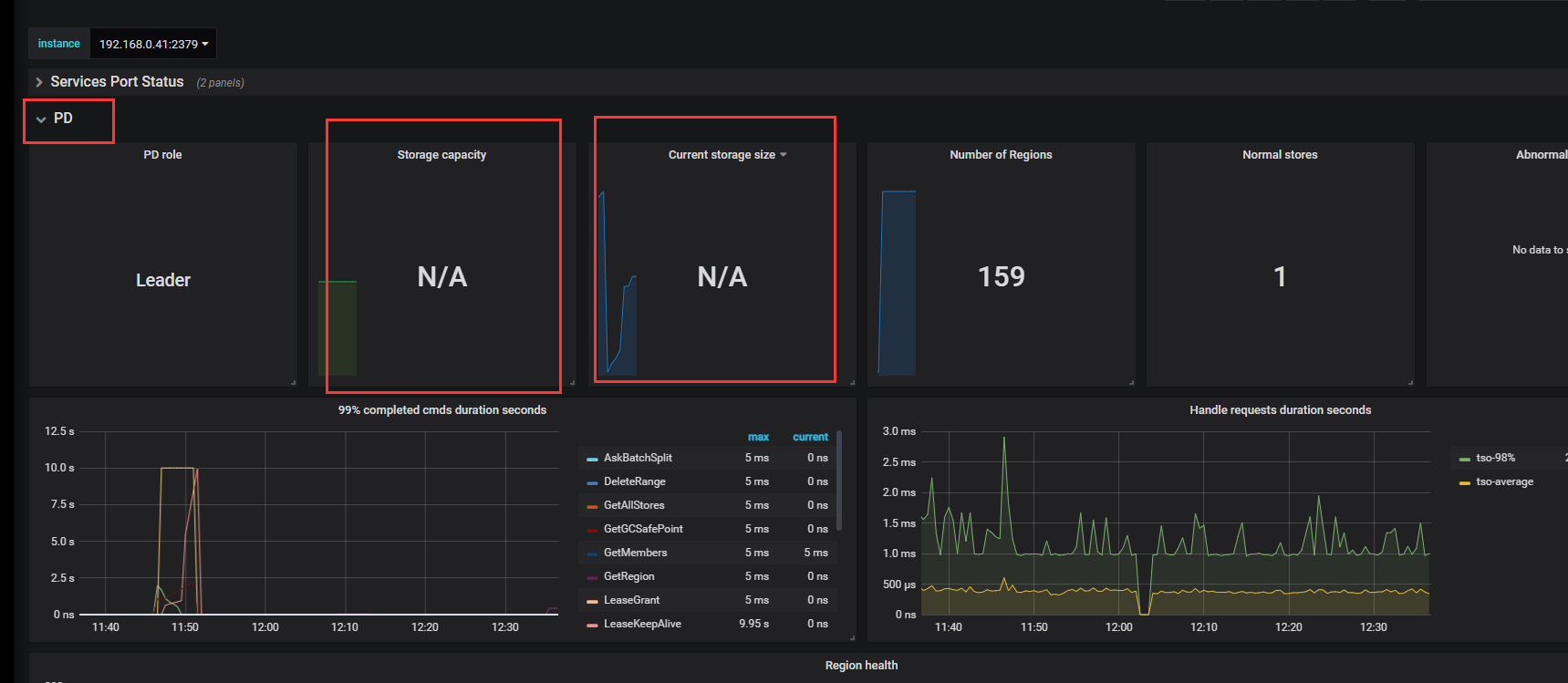The image size is (1568, 683).
Task: Toggle AskBatchSplit series in legend
Action: tap(638, 458)
